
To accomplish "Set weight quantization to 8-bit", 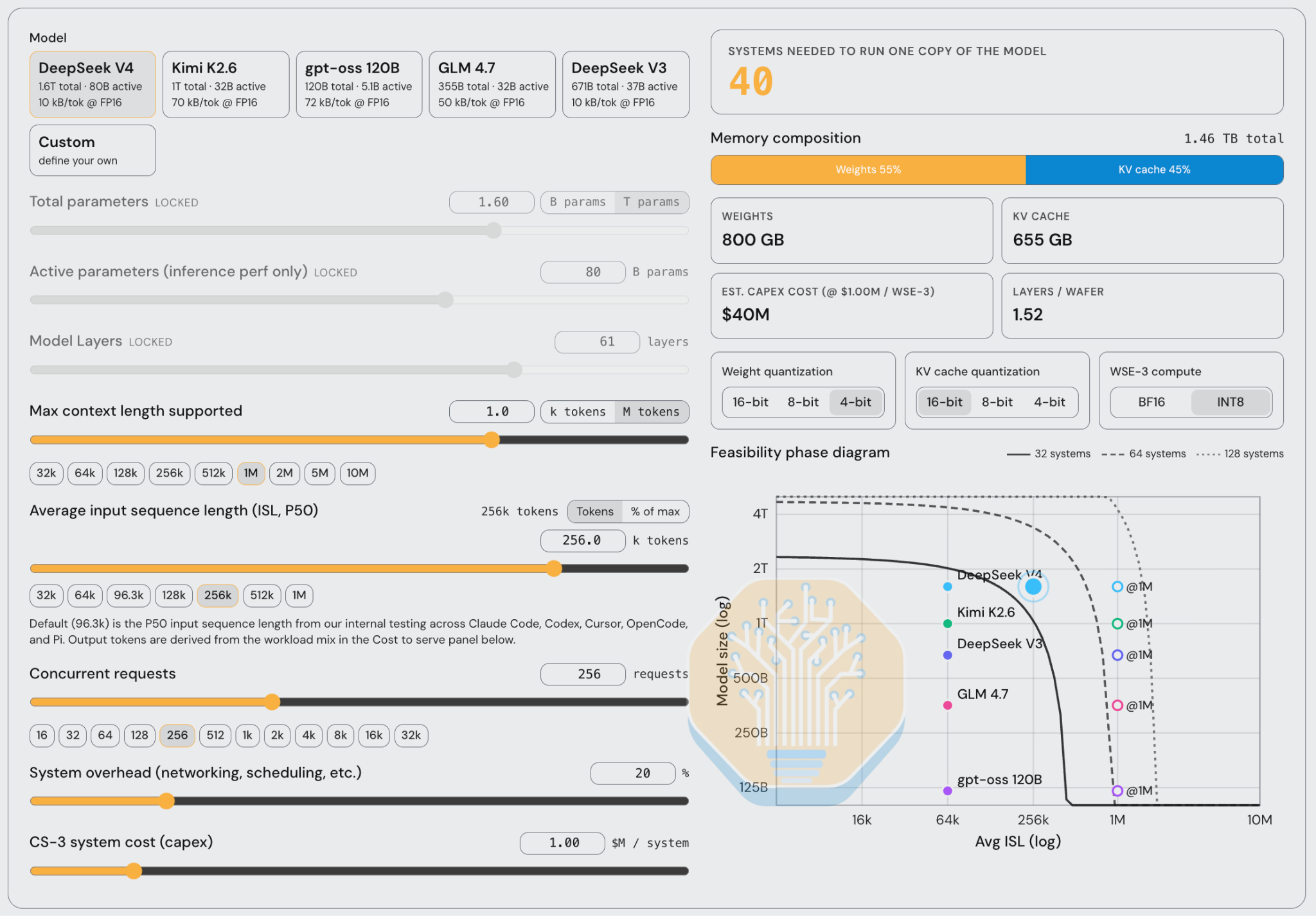I will (803, 402).
